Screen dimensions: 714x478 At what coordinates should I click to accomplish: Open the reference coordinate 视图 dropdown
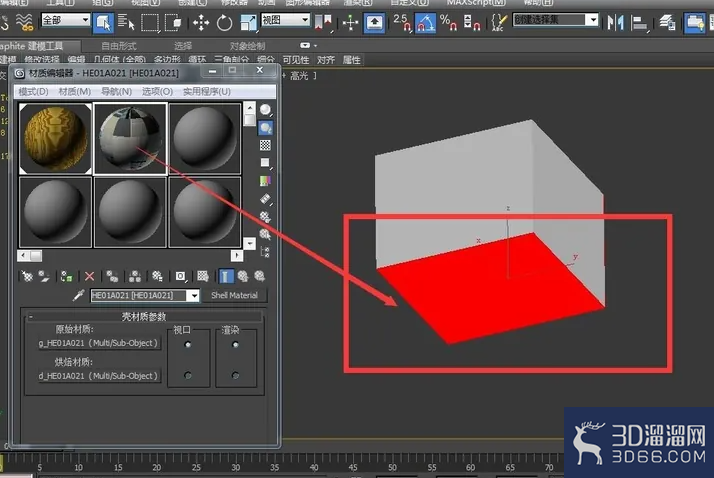coord(286,20)
